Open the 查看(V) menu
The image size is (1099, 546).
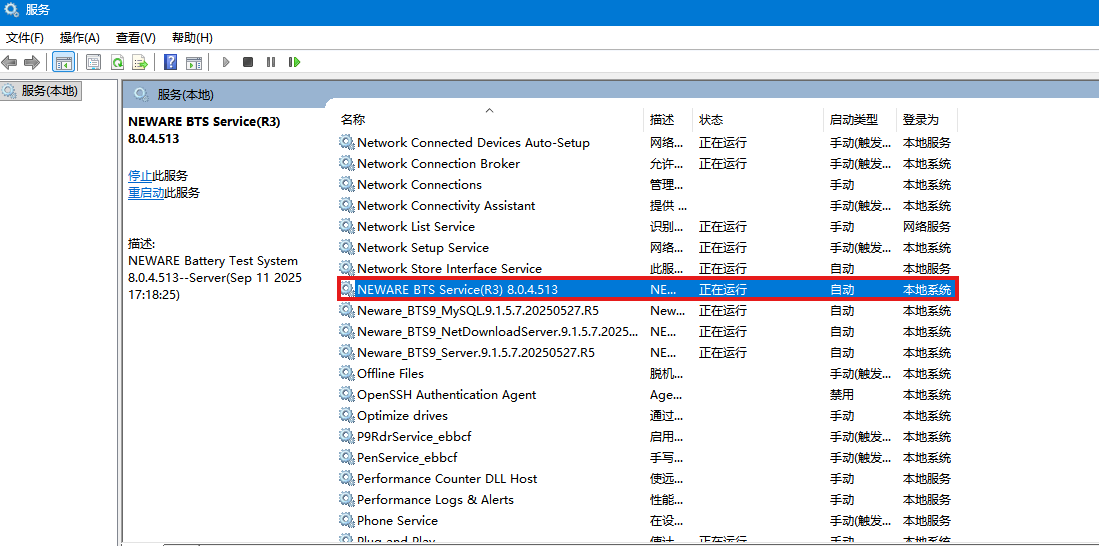point(135,37)
